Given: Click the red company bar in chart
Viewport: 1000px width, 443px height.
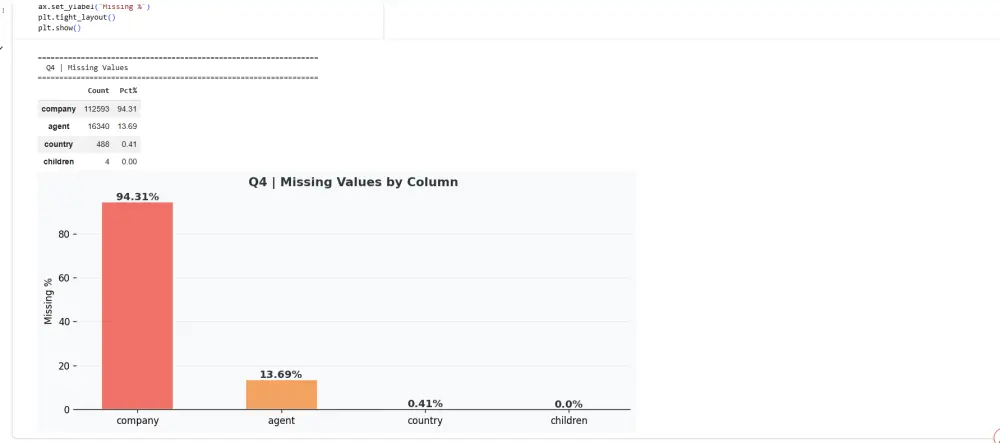Looking at the screenshot, I should click(x=137, y=305).
